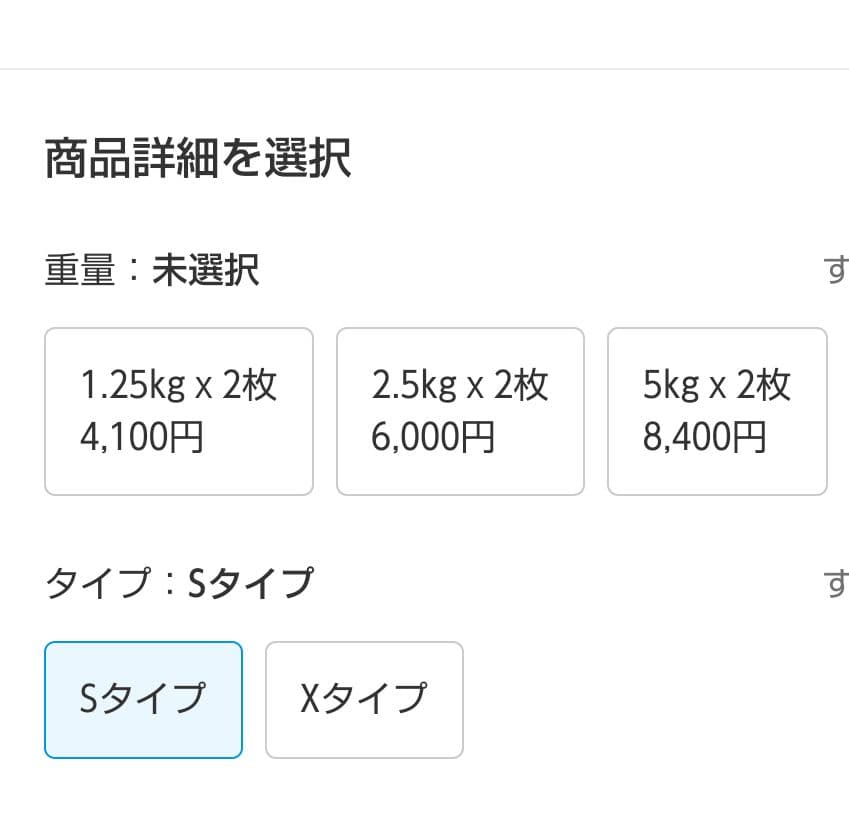Image resolution: width=849 pixels, height=828 pixels.
Task: Click the unselected Xタイプ button
Action: pos(363,699)
